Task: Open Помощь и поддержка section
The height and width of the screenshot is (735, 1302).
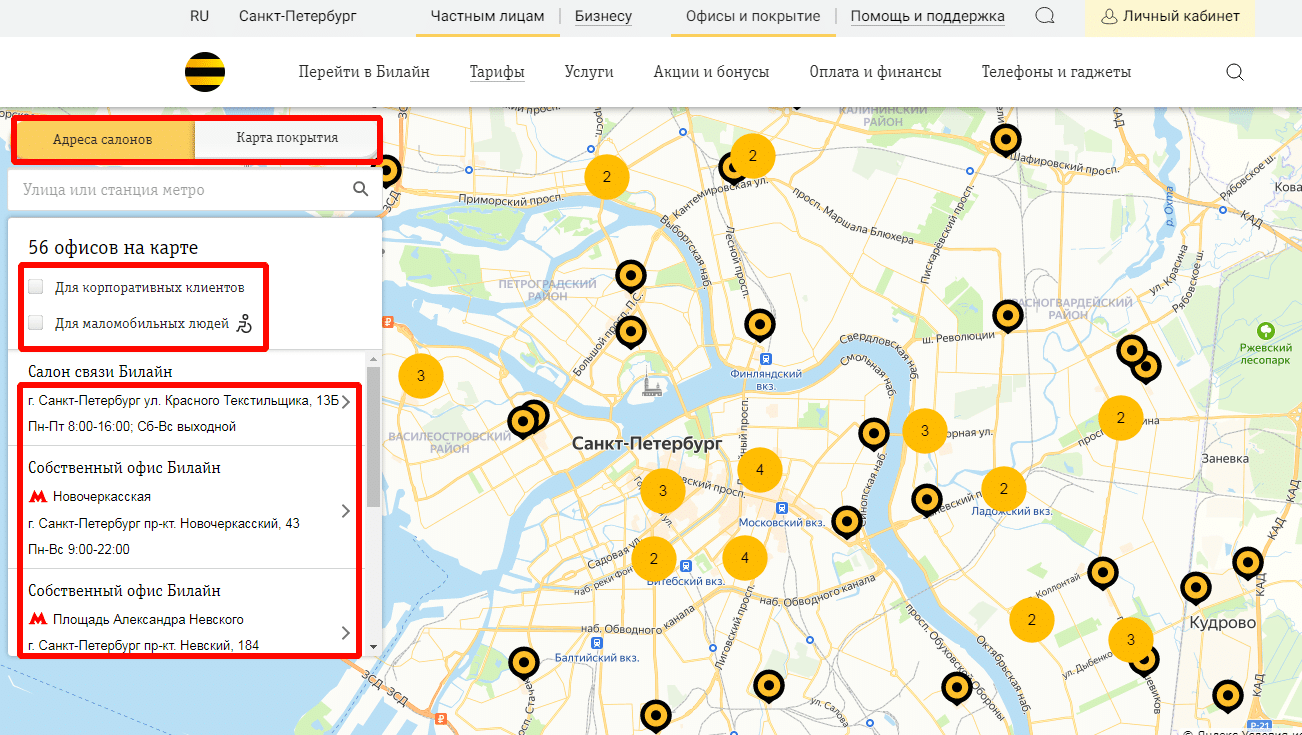Action: tap(928, 16)
